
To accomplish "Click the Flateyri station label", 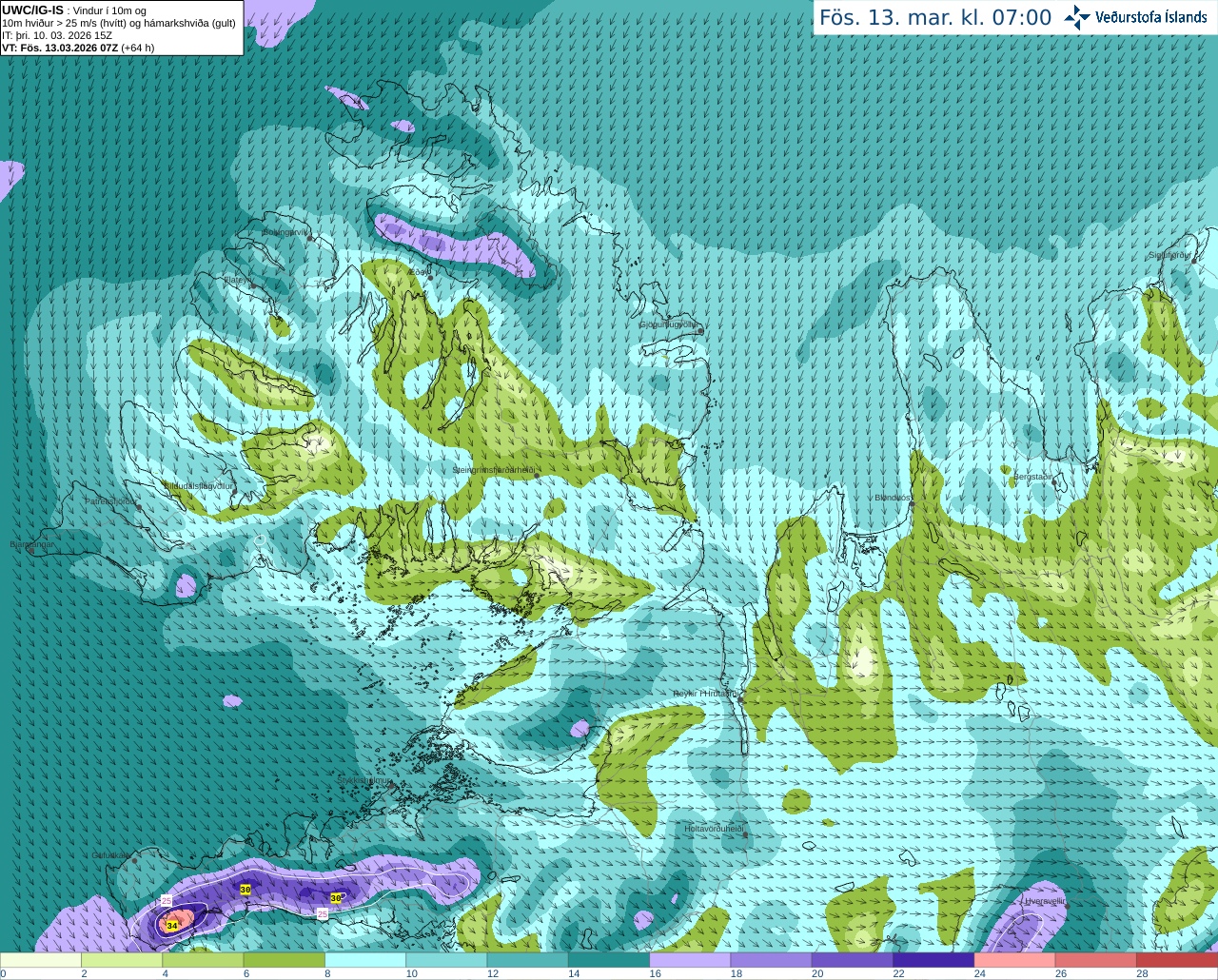I will pyautogui.click(x=236, y=280).
